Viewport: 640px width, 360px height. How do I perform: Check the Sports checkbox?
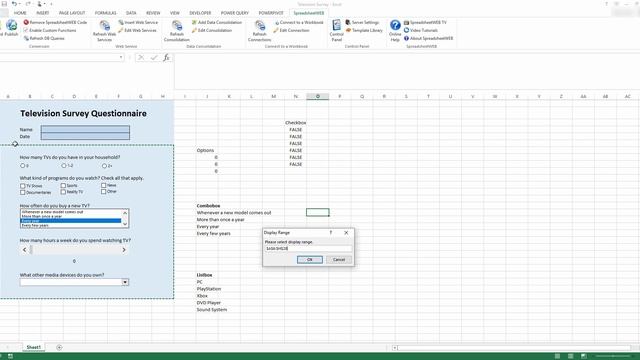[x=63, y=185]
